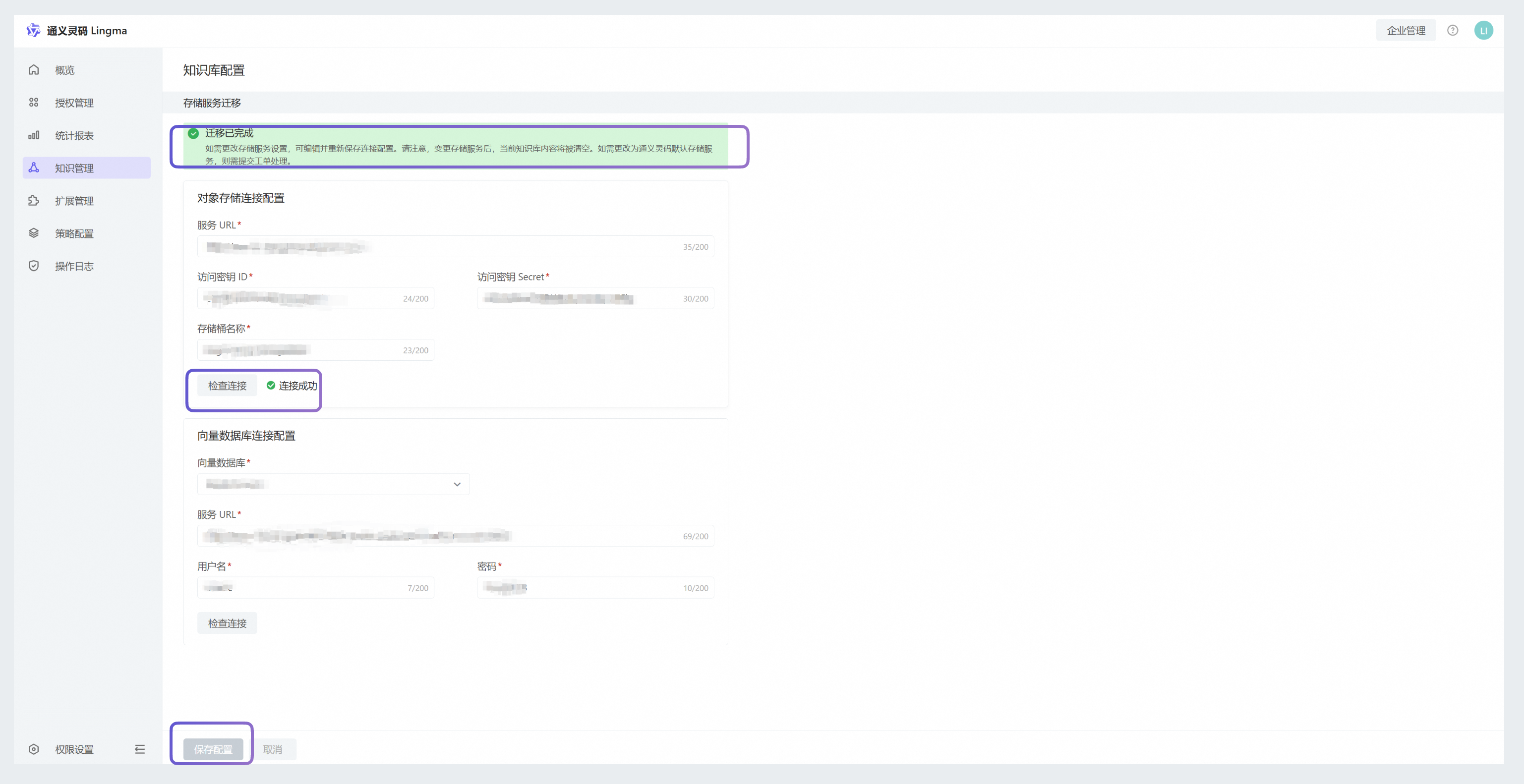Click the 连接成功 green check icon
This screenshot has height=784, width=1524.
pos(271,386)
